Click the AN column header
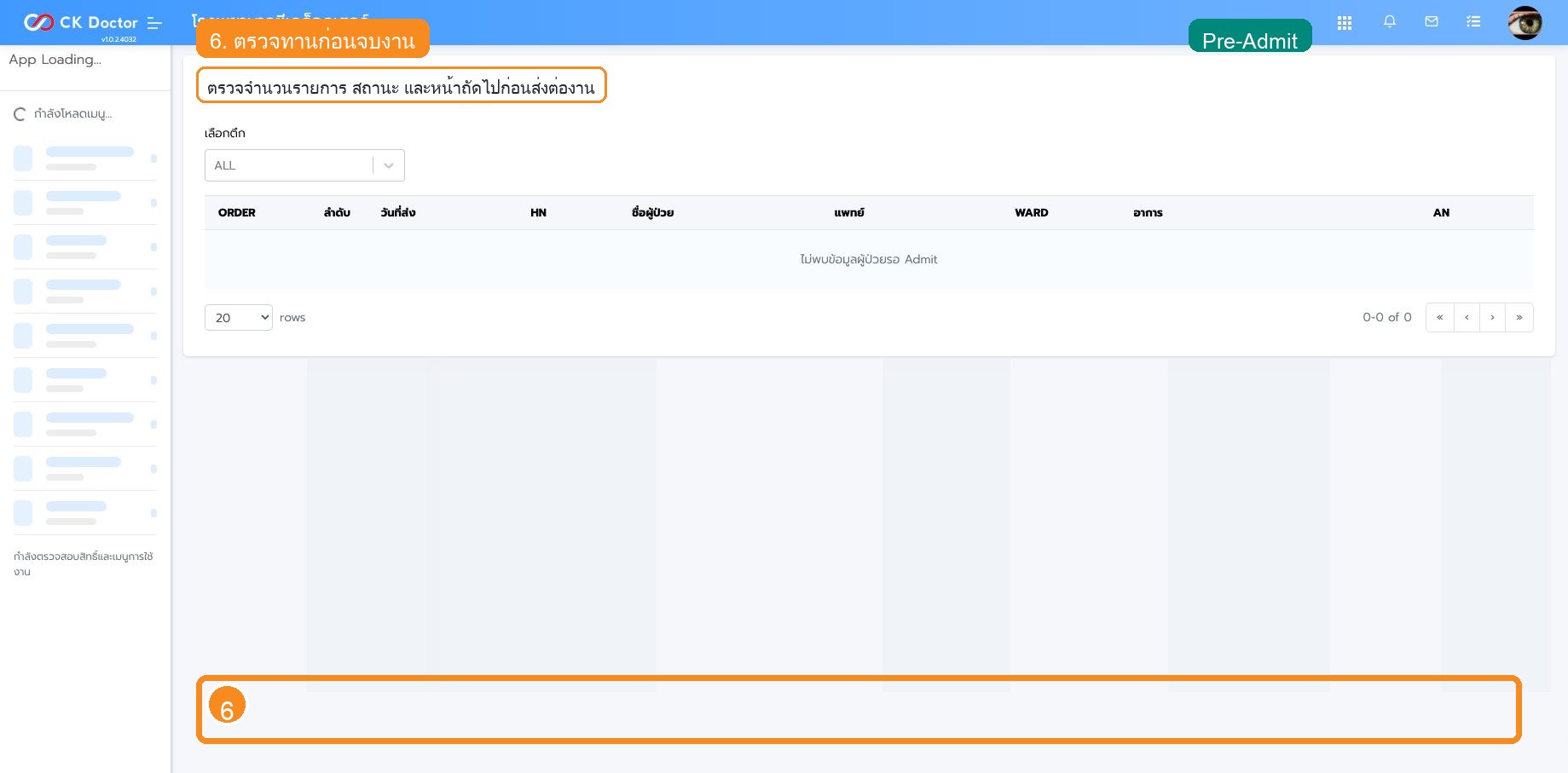 click(x=1441, y=213)
